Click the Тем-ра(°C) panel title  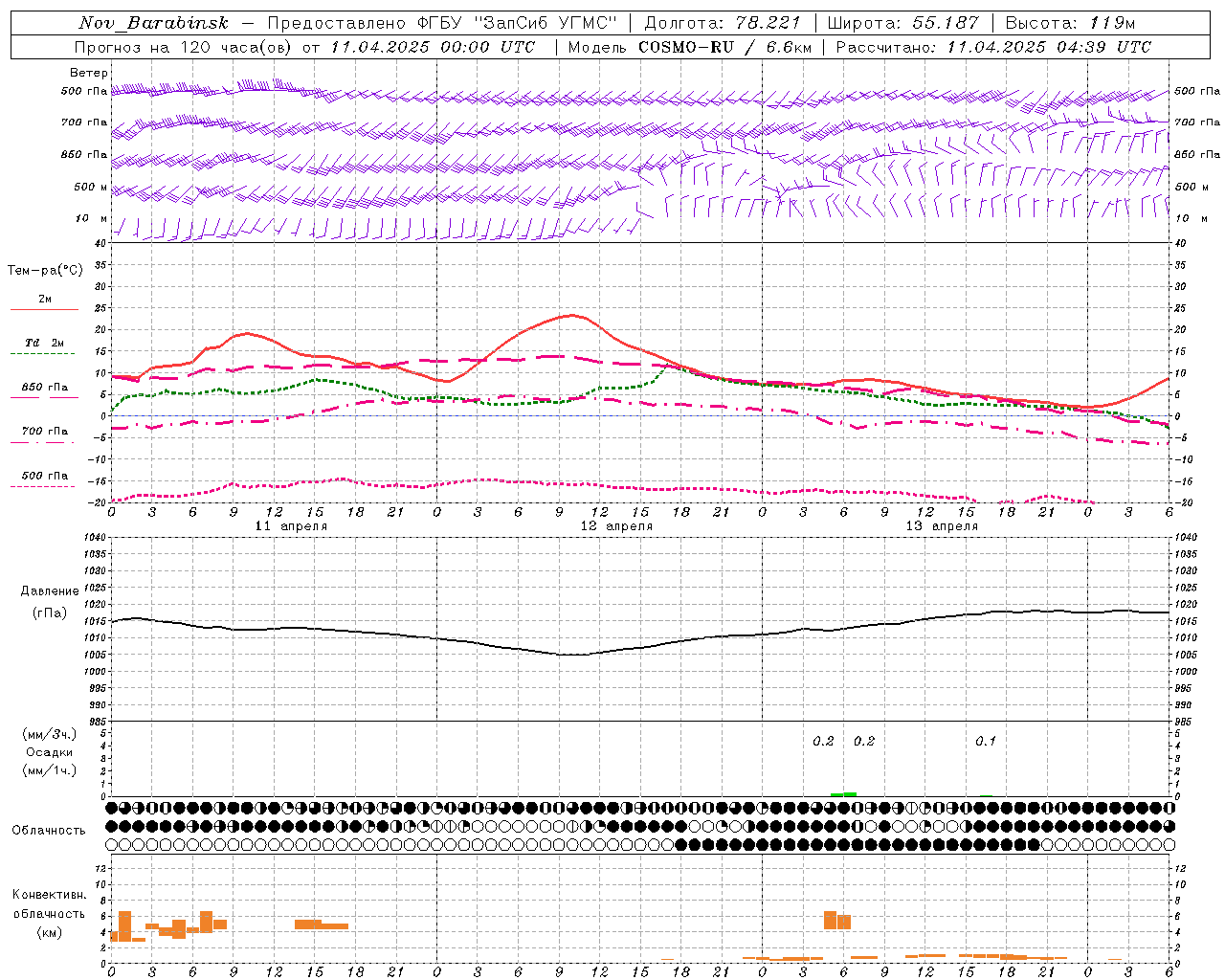pos(45,271)
